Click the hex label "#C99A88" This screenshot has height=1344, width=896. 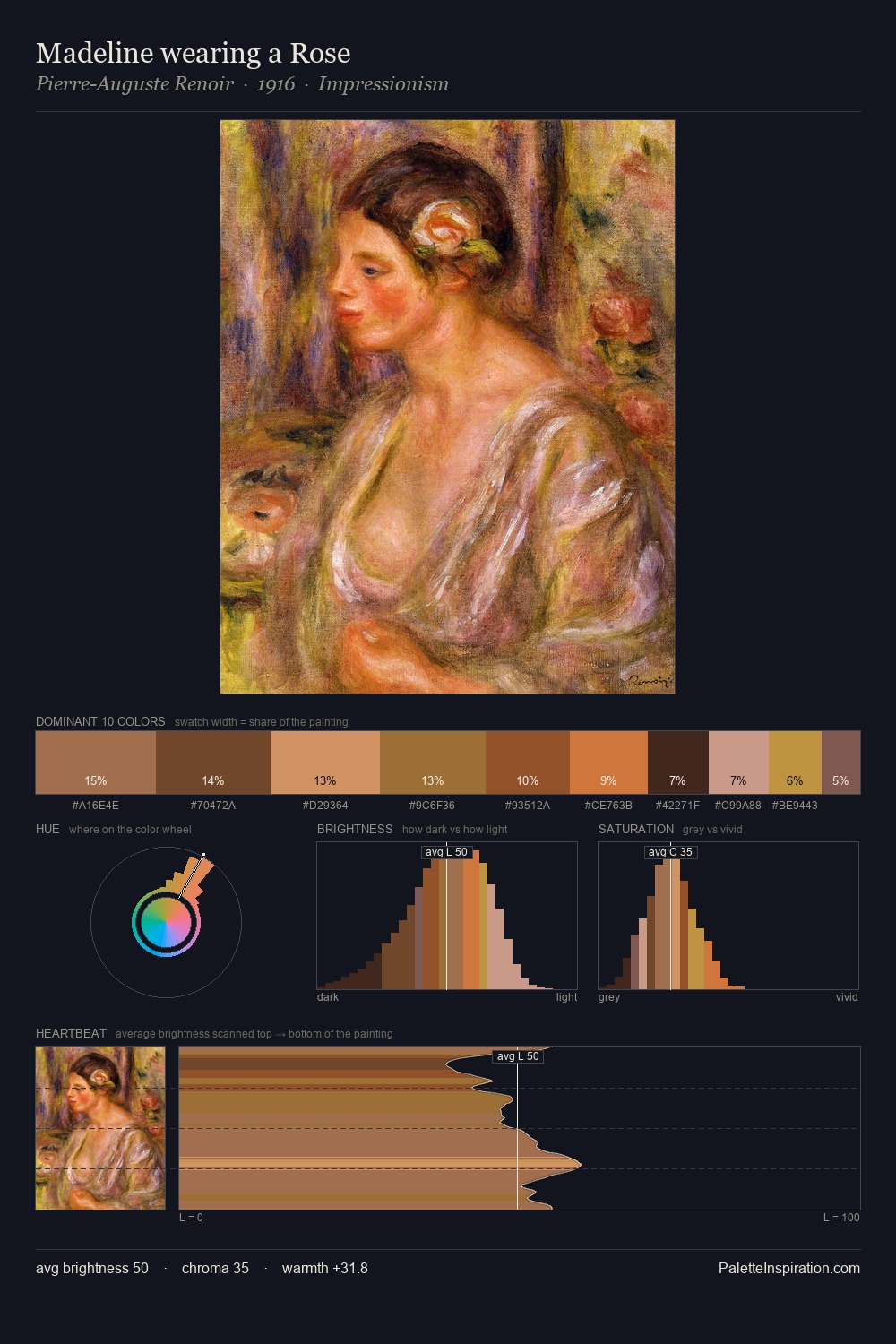738,805
